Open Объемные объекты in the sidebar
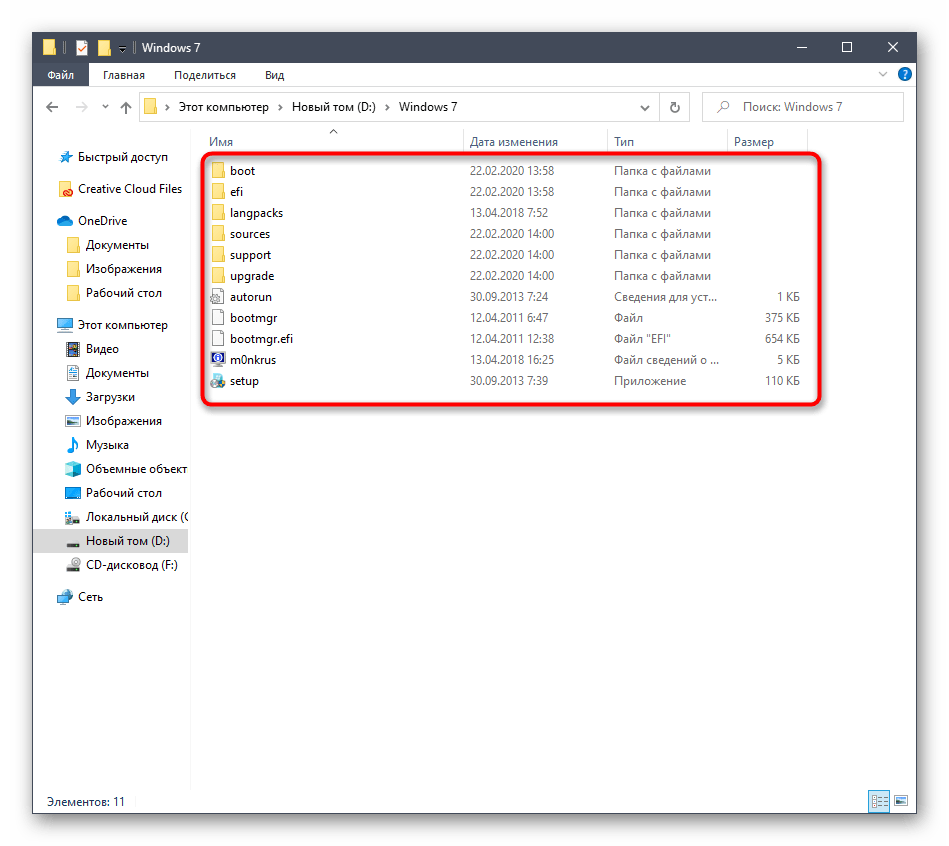 [126, 469]
